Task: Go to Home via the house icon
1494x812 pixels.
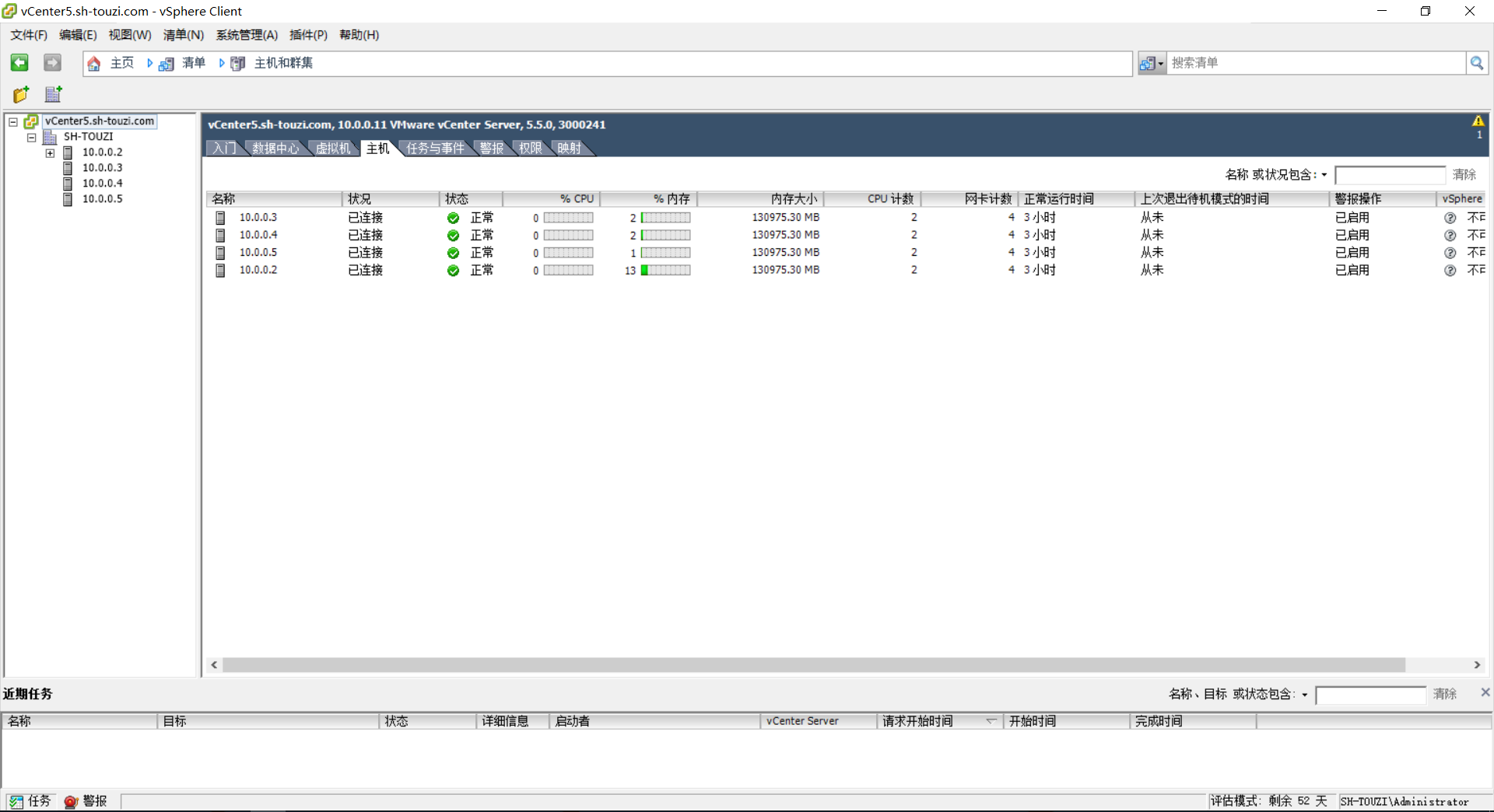Action: click(94, 64)
